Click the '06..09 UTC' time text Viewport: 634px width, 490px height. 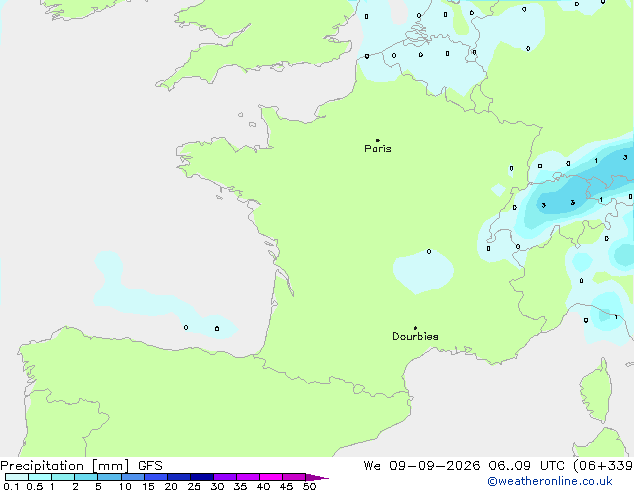point(525,466)
